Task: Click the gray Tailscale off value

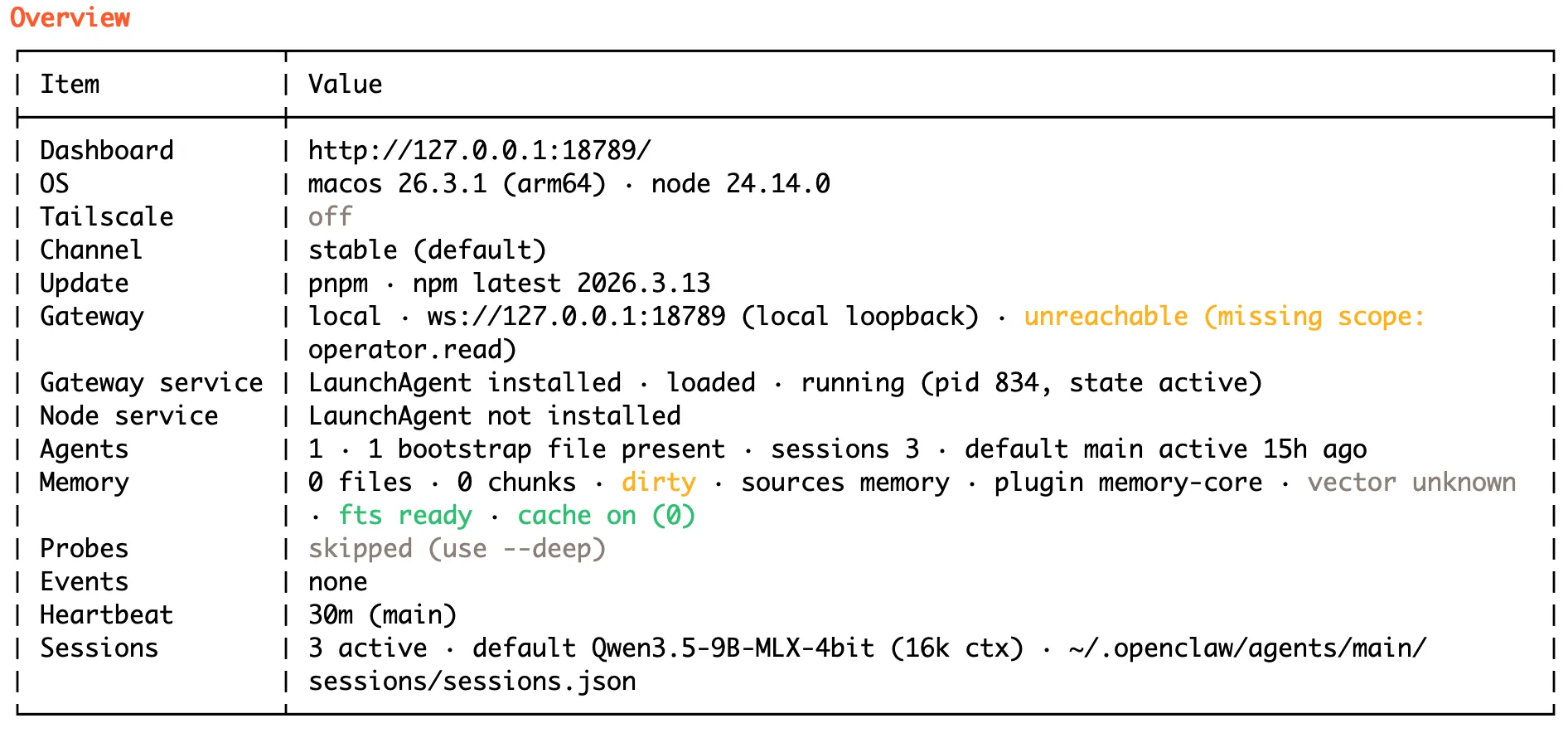Action: 330,216
